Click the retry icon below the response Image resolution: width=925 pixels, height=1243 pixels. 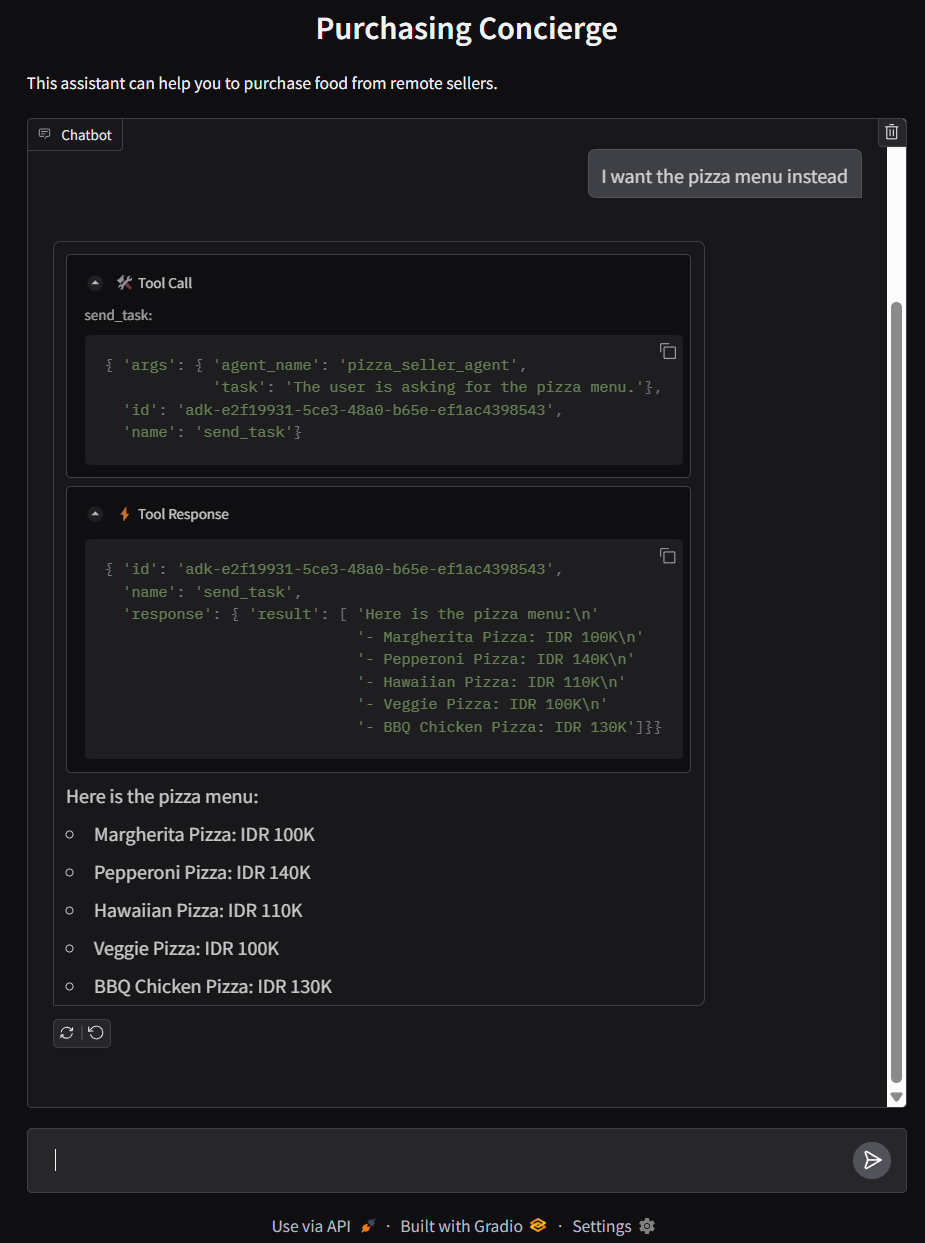click(x=67, y=1033)
